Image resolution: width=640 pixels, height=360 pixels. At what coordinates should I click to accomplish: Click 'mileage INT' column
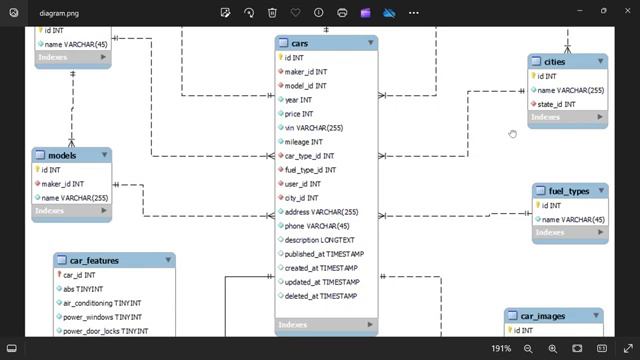coord(303,142)
